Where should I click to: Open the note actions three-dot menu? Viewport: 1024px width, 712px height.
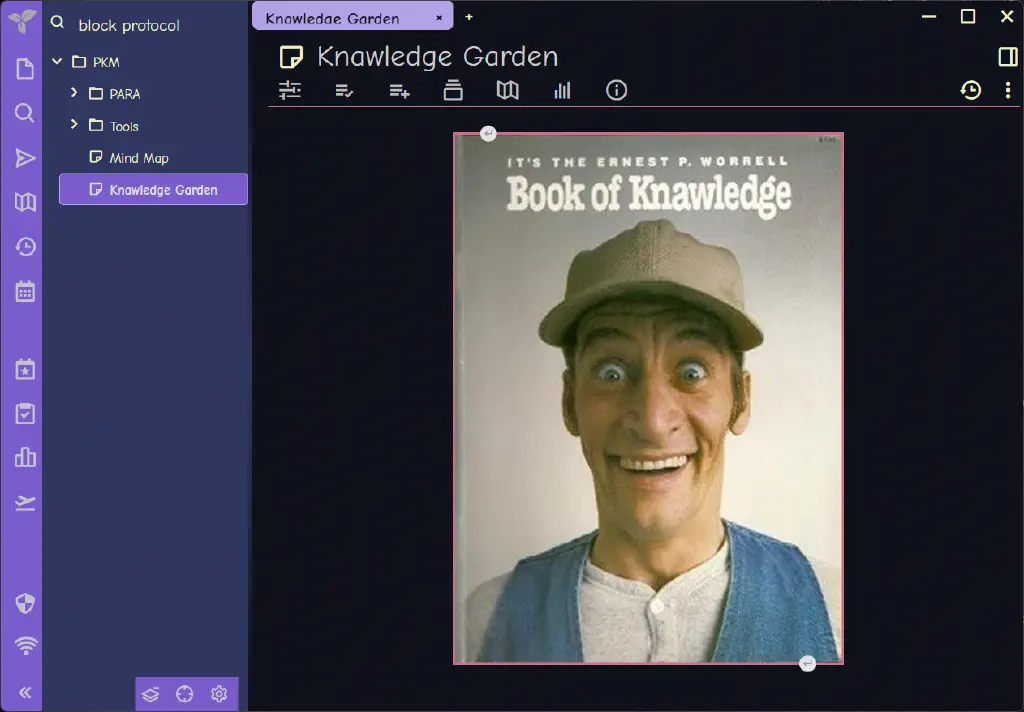pos(1008,90)
